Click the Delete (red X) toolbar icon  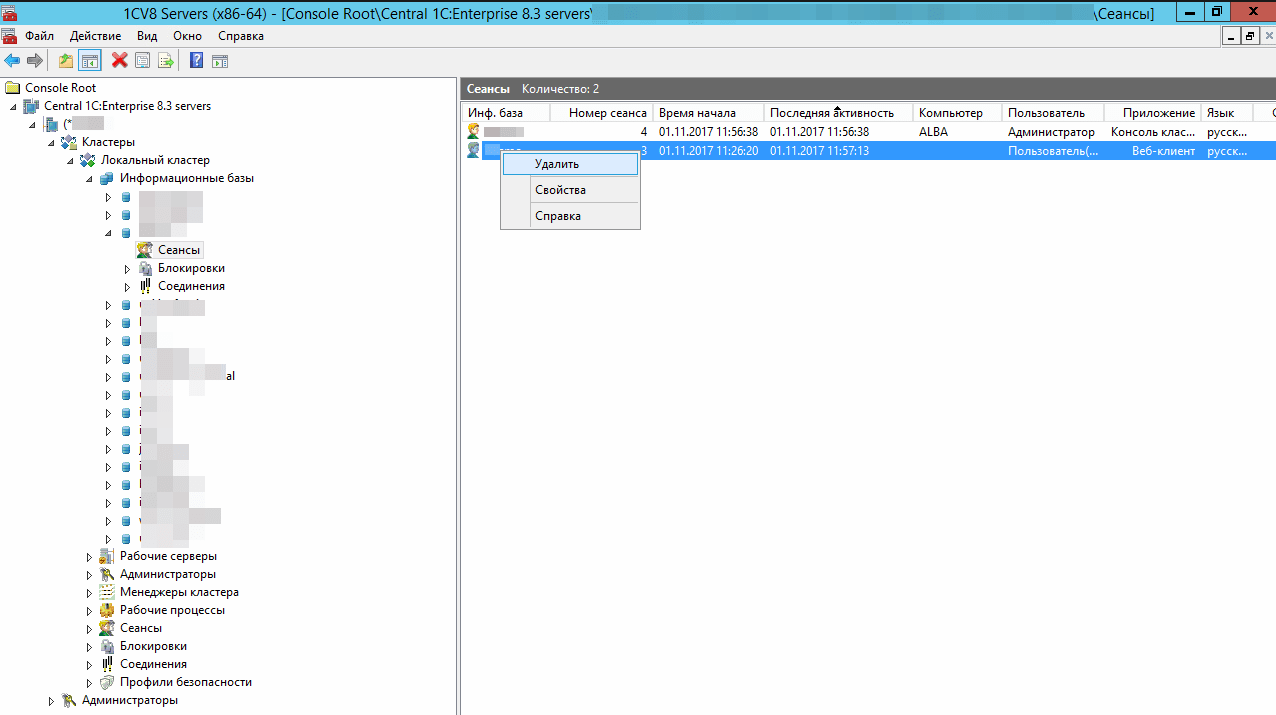[x=119, y=60]
